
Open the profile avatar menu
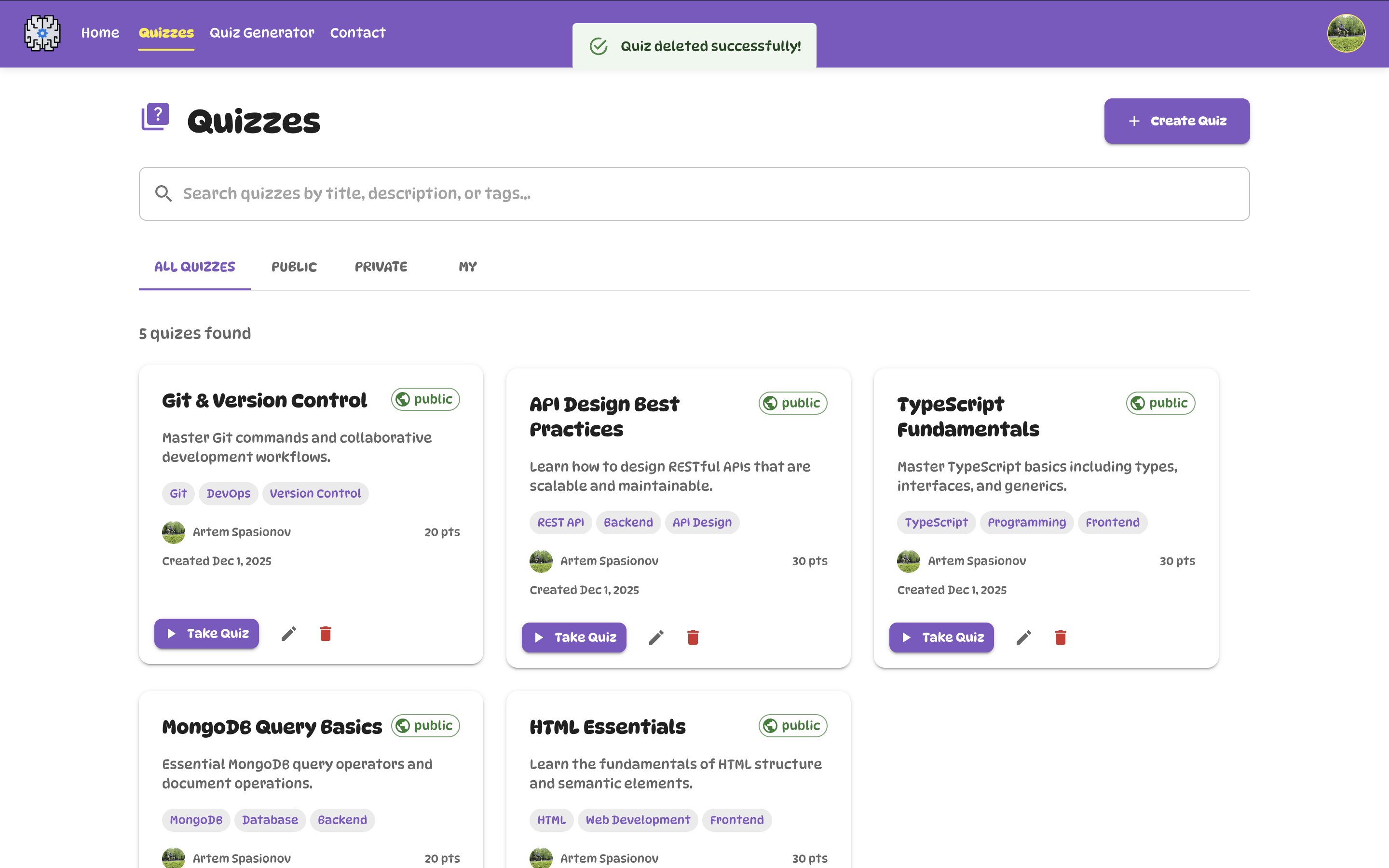click(1346, 33)
